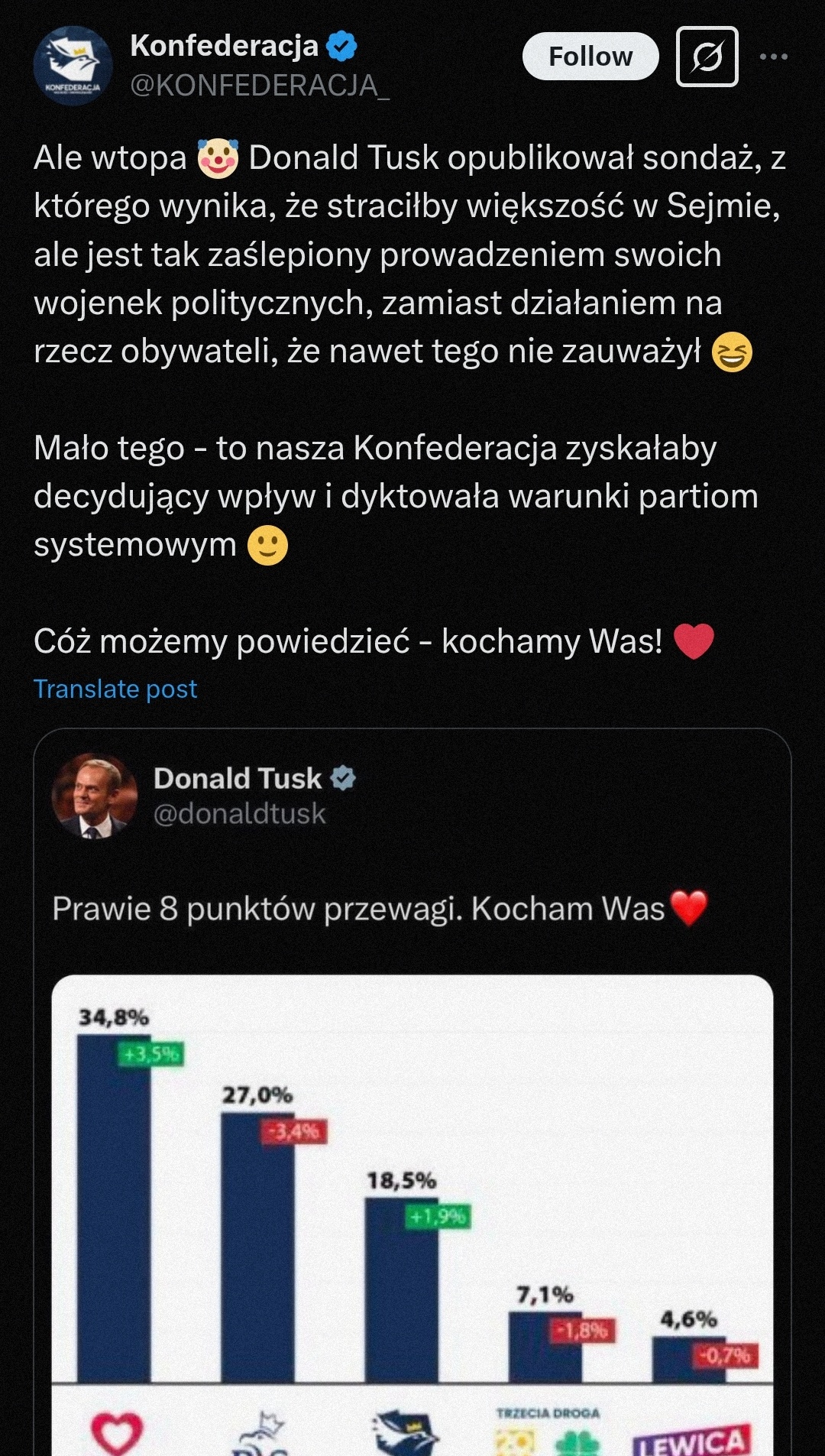Click the red heart logo under first bar
Screen dimensions: 825x1456
pyautogui.click(x=117, y=1431)
